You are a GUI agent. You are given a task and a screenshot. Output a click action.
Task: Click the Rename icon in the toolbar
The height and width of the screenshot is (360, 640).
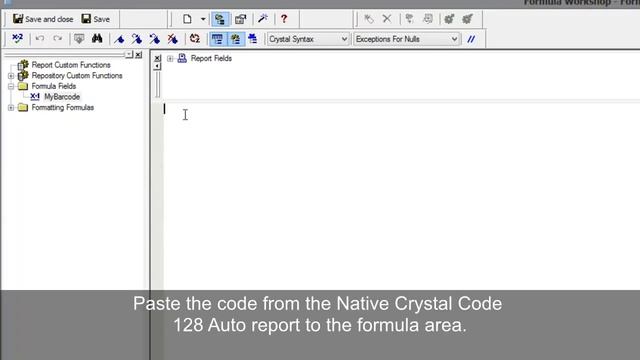click(369, 19)
